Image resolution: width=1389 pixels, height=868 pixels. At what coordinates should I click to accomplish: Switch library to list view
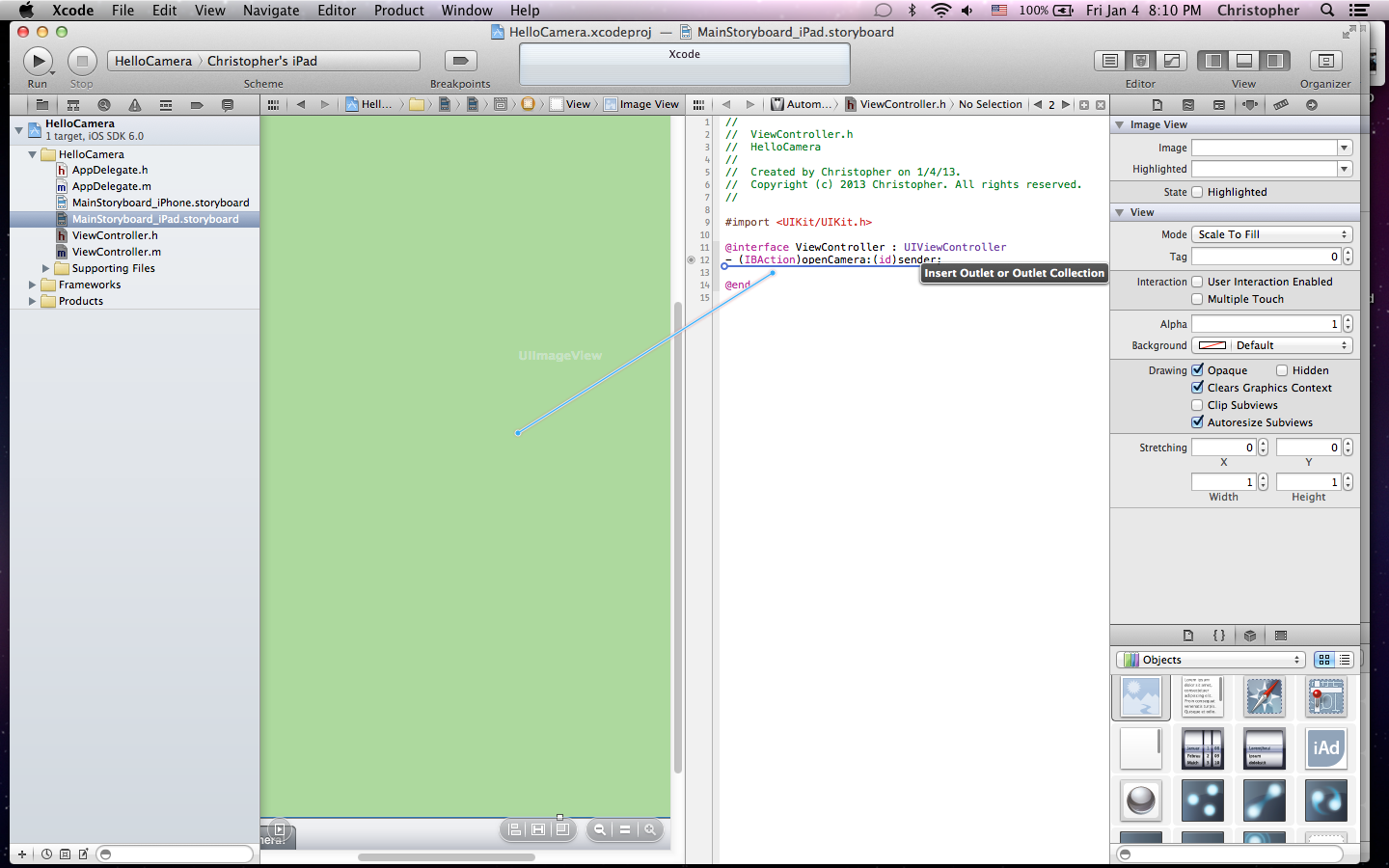click(x=1345, y=660)
